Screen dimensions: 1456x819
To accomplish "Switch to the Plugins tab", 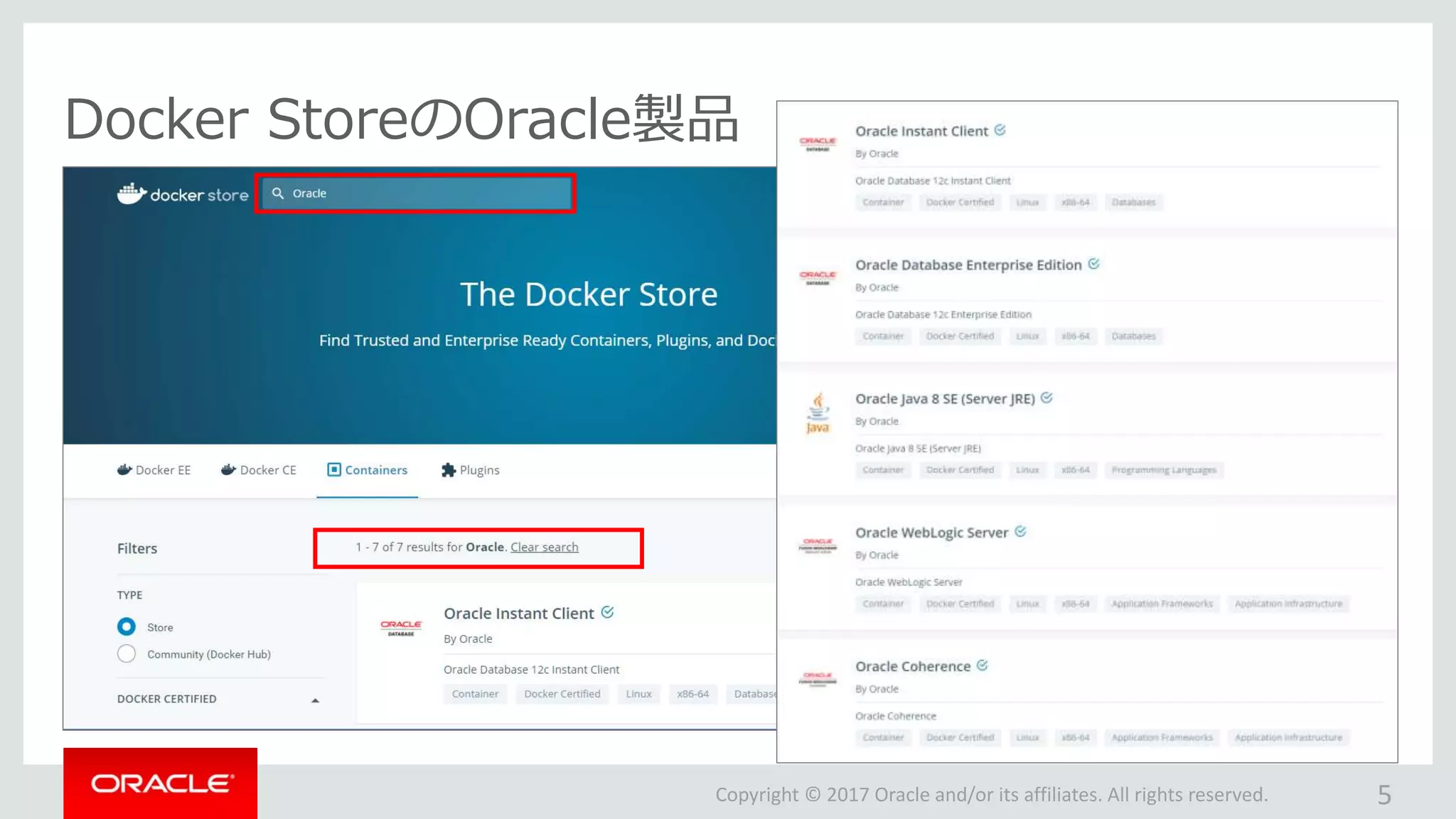I will pos(471,470).
